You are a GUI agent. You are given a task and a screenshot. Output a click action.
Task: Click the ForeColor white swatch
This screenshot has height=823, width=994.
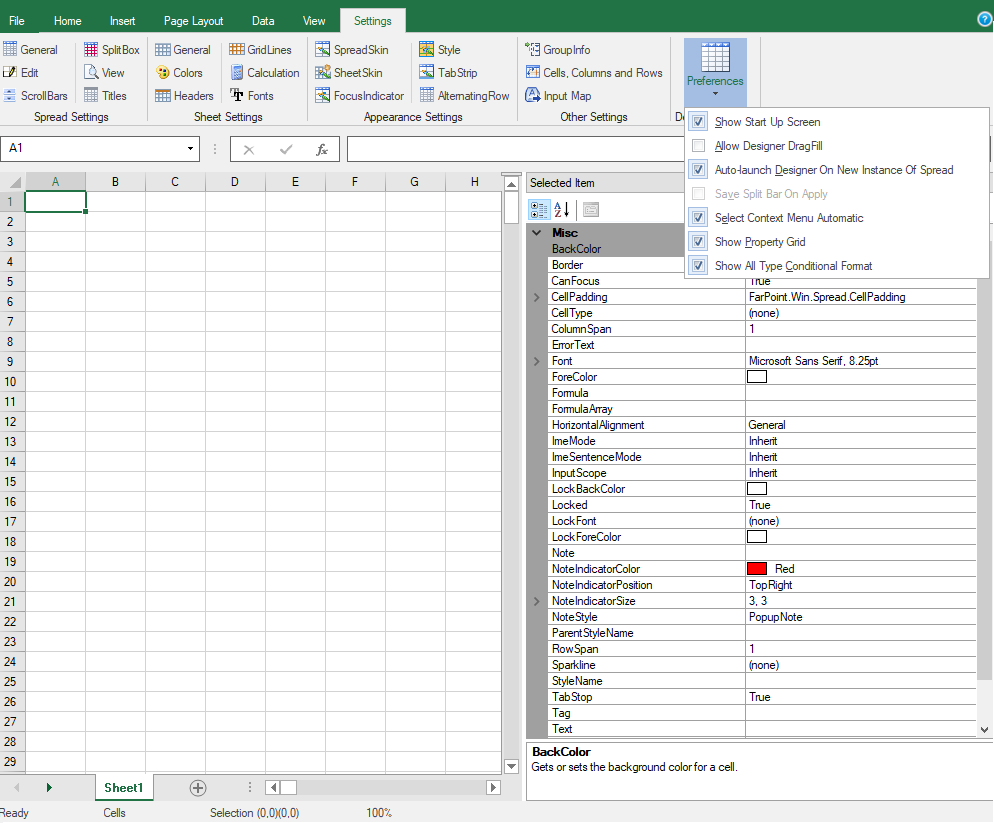pos(757,377)
